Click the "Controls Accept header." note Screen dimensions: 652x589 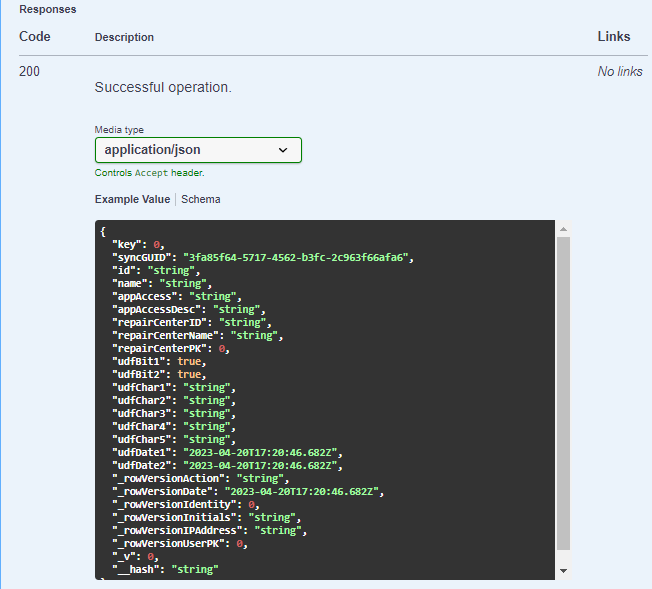[x=149, y=173]
